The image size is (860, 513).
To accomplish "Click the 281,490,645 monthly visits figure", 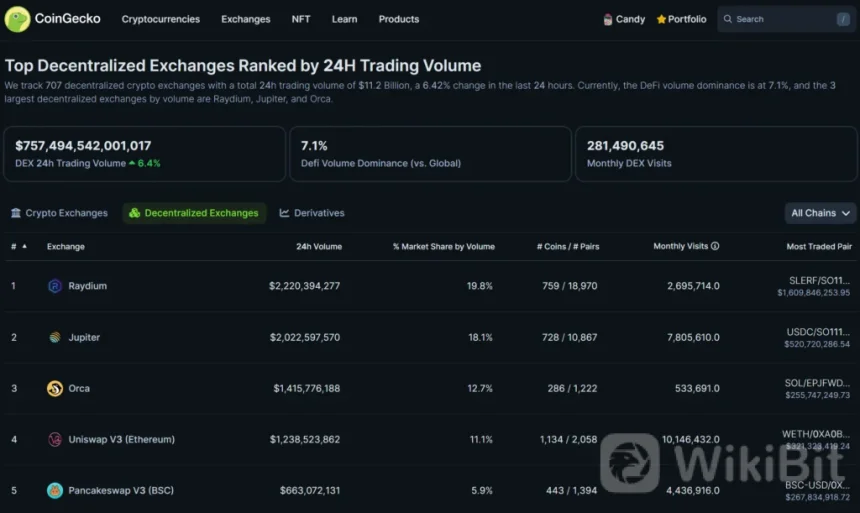I will click(x=625, y=145).
